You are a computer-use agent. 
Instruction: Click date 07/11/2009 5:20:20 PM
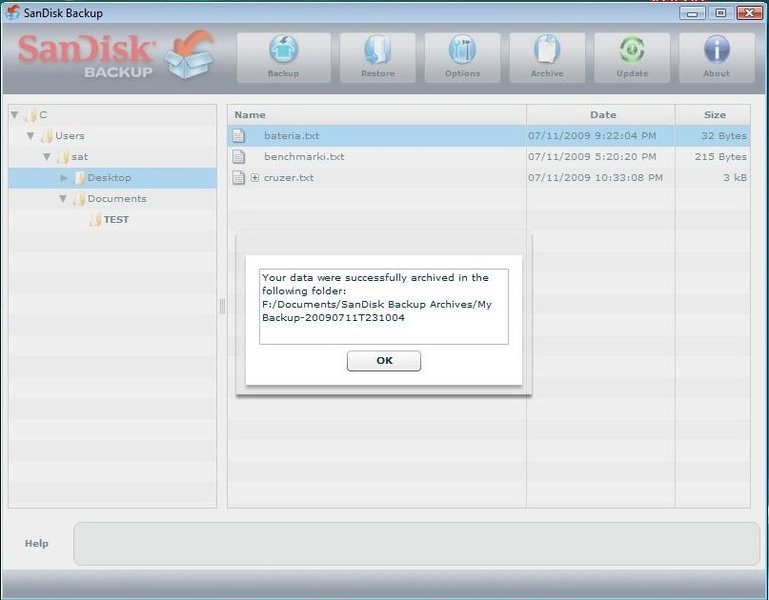point(592,157)
